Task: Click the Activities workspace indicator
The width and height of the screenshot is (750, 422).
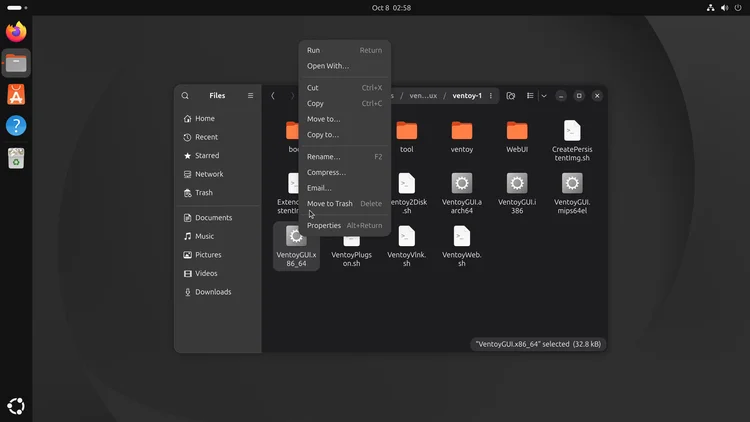Action: [x=17, y=8]
